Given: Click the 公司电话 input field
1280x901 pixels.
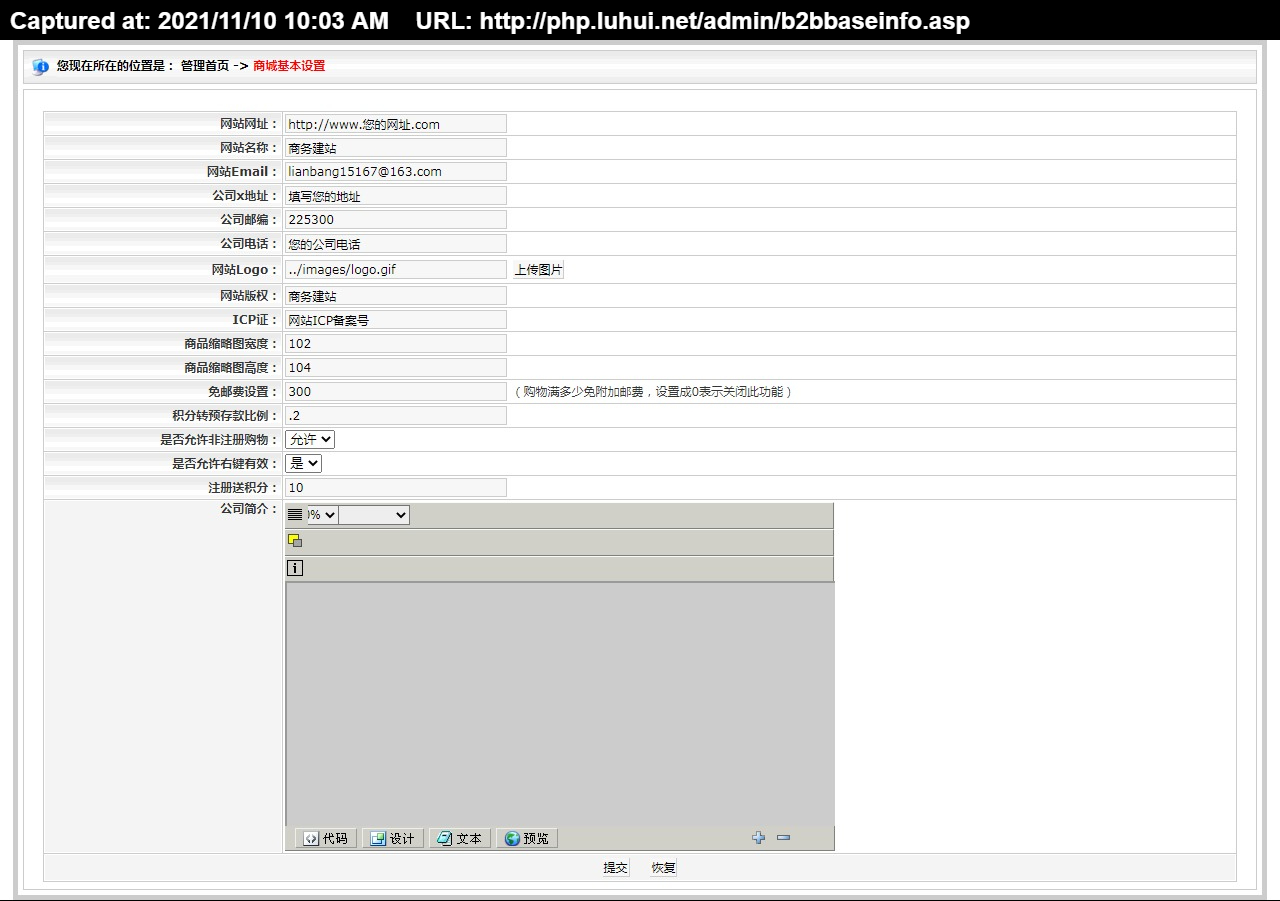Looking at the screenshot, I should coord(396,244).
